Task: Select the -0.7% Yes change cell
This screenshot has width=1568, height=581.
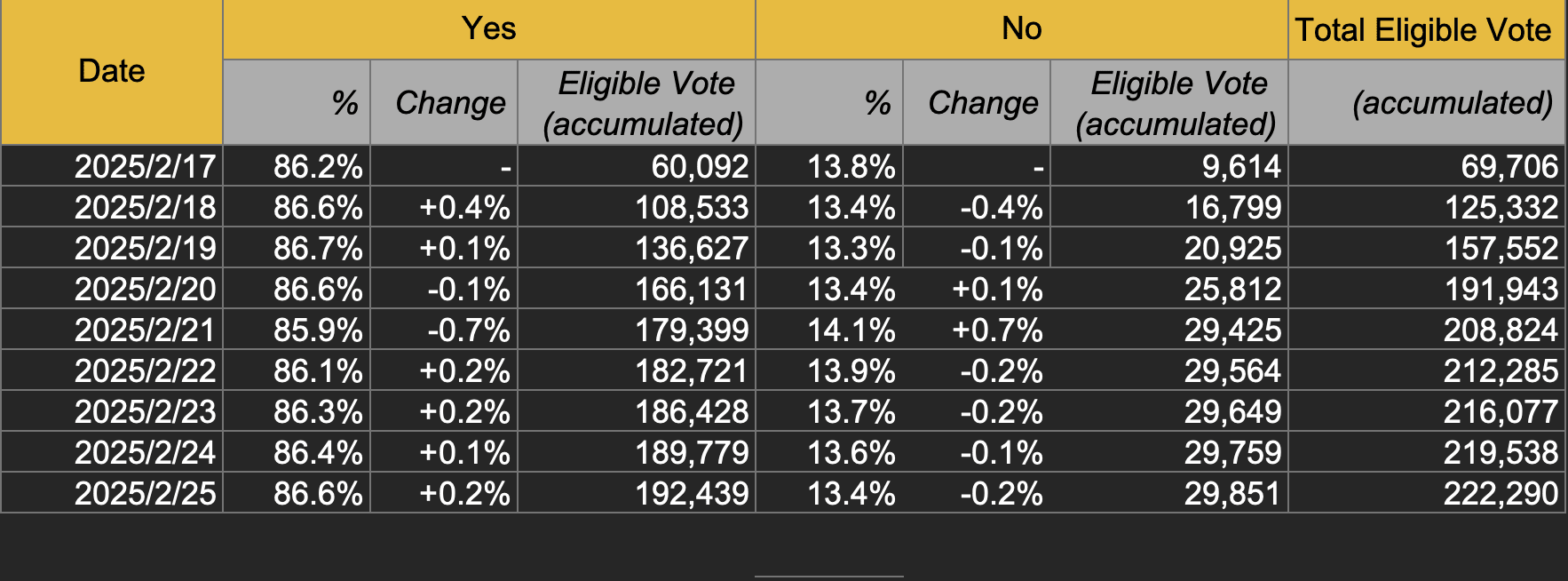Action: pos(444,330)
